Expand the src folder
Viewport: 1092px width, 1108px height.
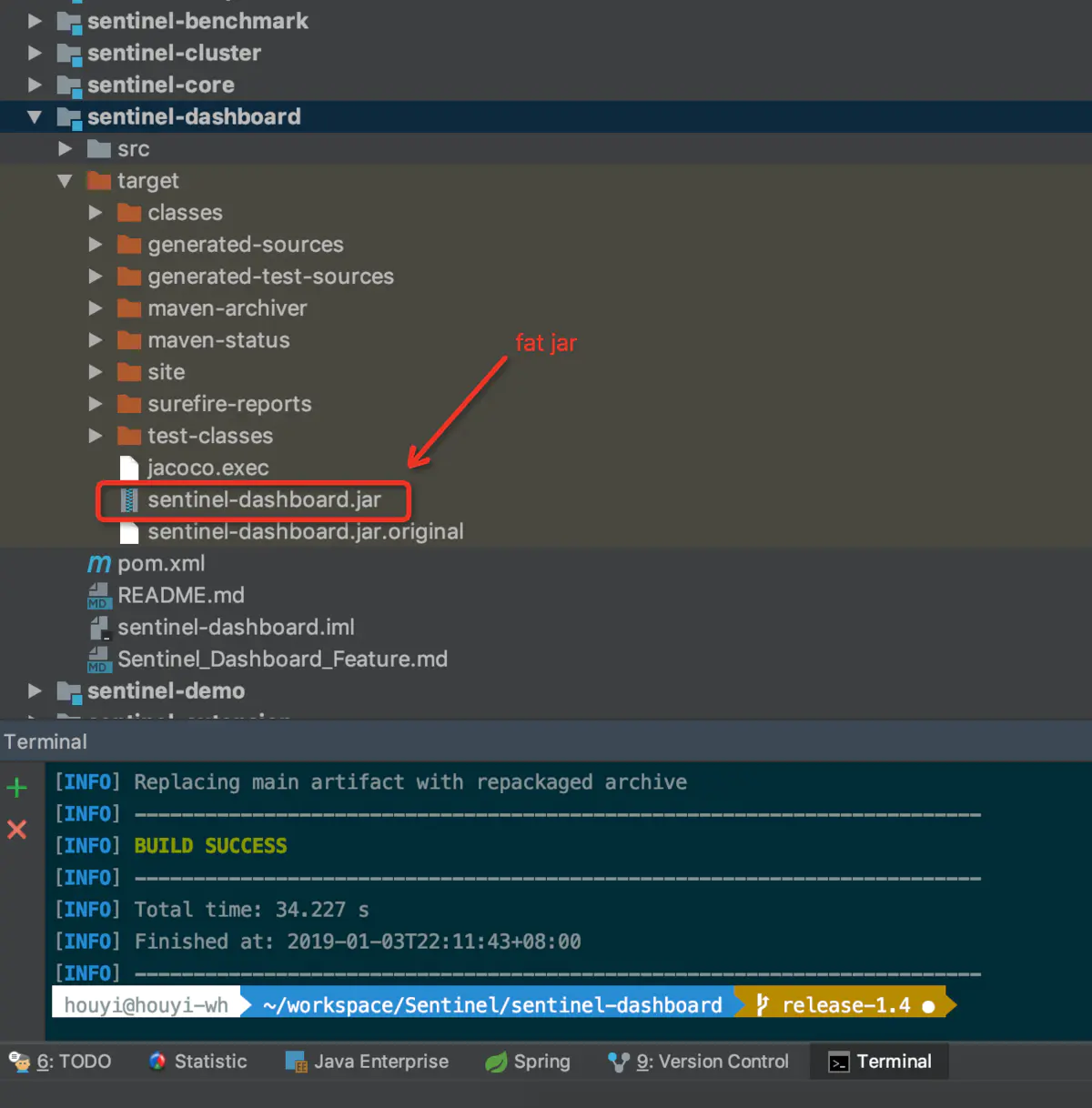tap(65, 148)
